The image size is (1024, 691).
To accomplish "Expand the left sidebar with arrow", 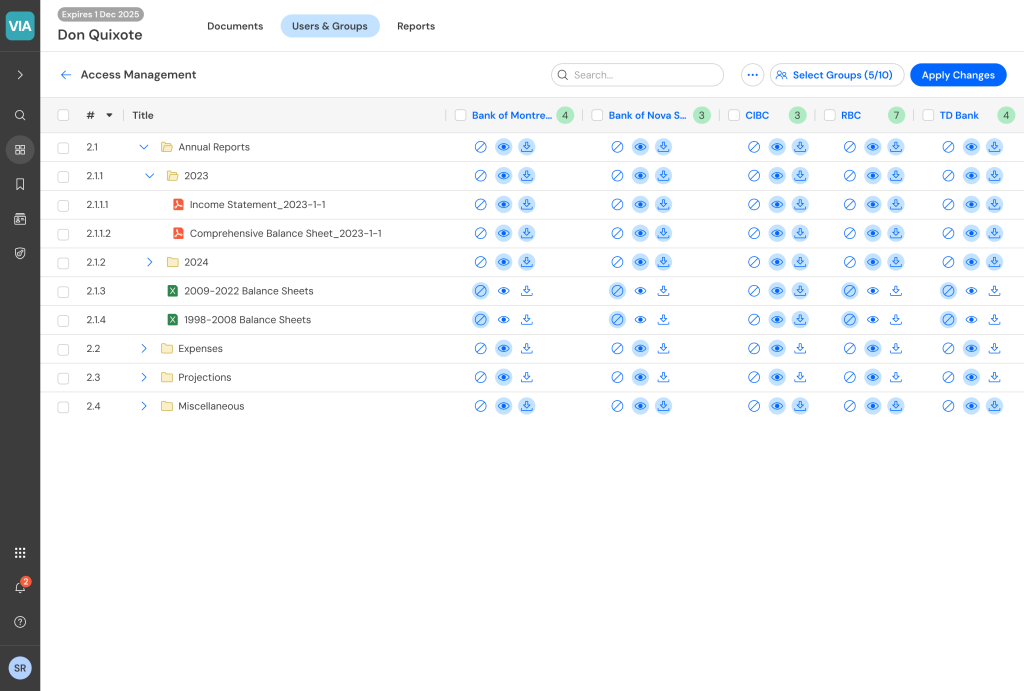I will (x=20, y=75).
